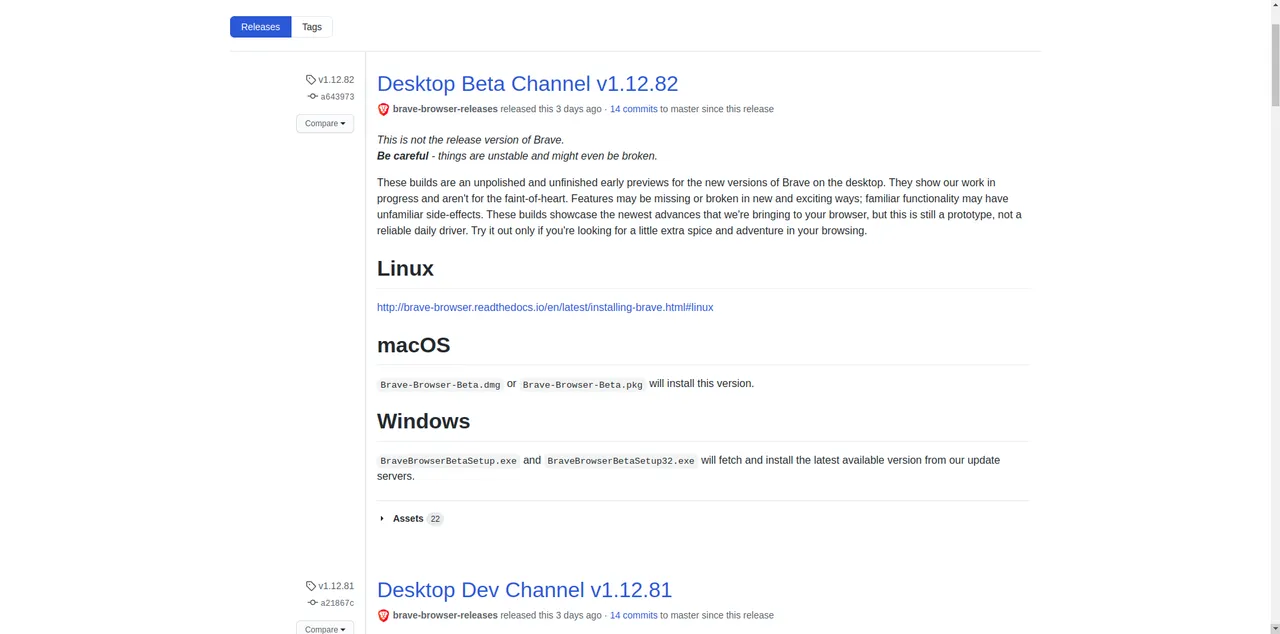
Task: Click the tag icon beside v1.12.81
Action: [311, 586]
